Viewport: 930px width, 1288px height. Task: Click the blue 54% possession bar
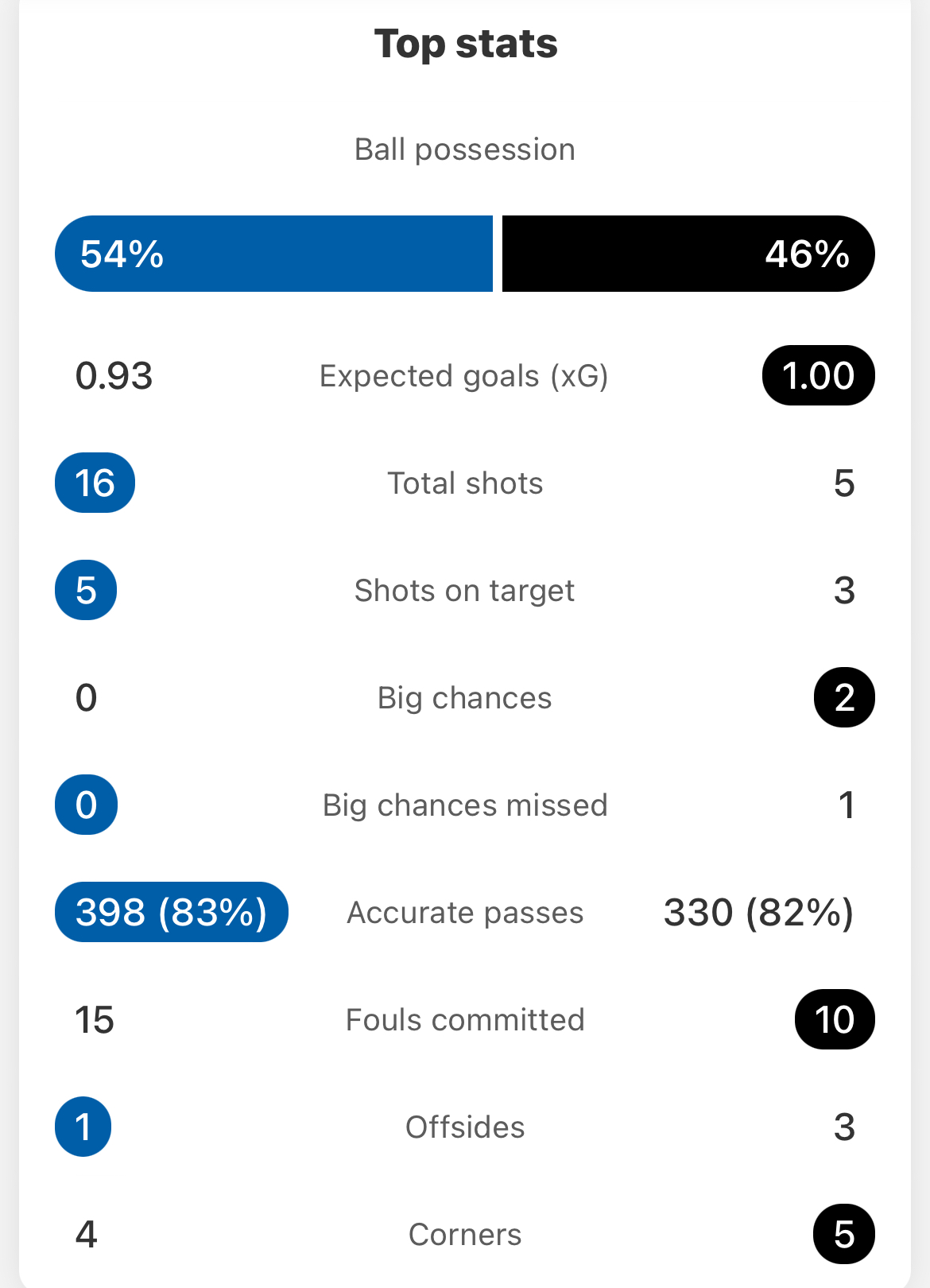(274, 254)
